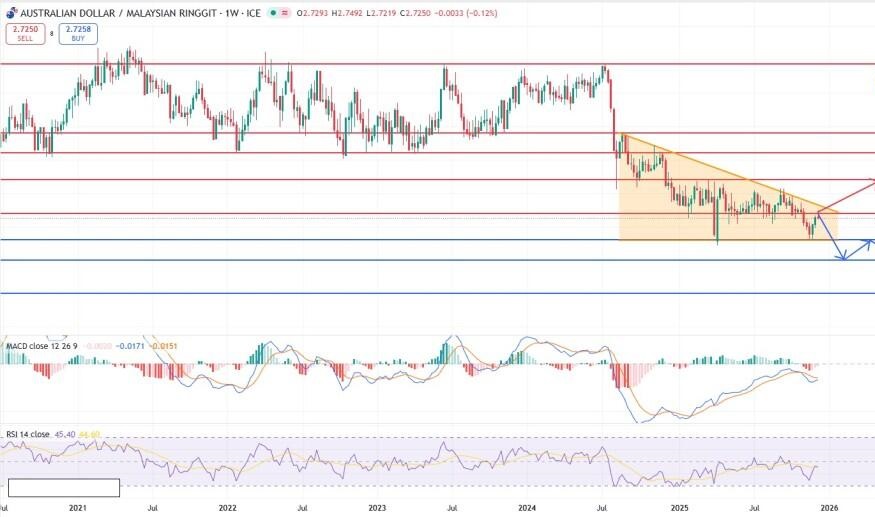
Task: Select the lowest blue horizontal support line
Action: click(300, 293)
